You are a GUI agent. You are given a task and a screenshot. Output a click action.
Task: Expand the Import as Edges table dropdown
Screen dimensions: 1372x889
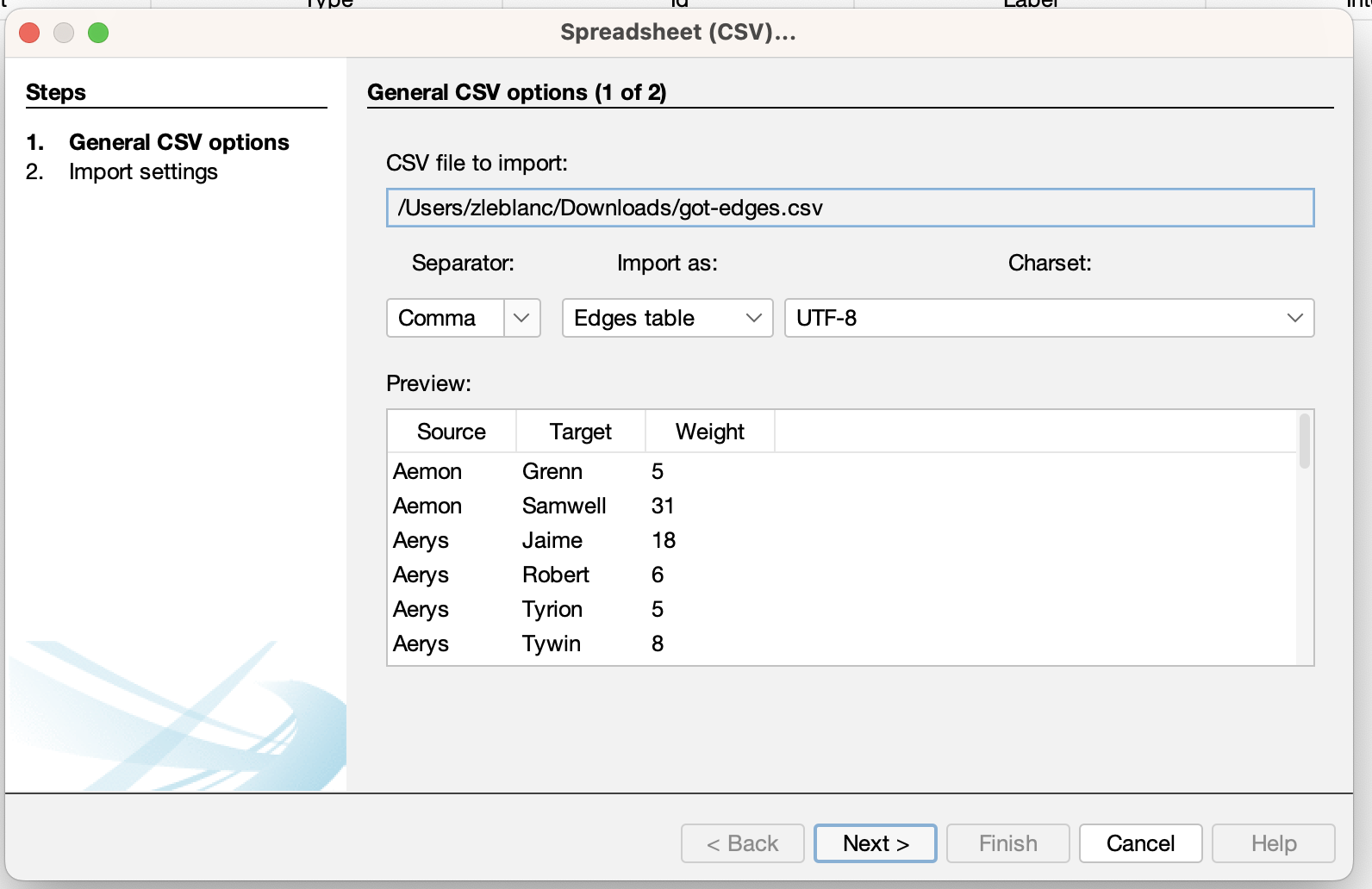tap(666, 318)
